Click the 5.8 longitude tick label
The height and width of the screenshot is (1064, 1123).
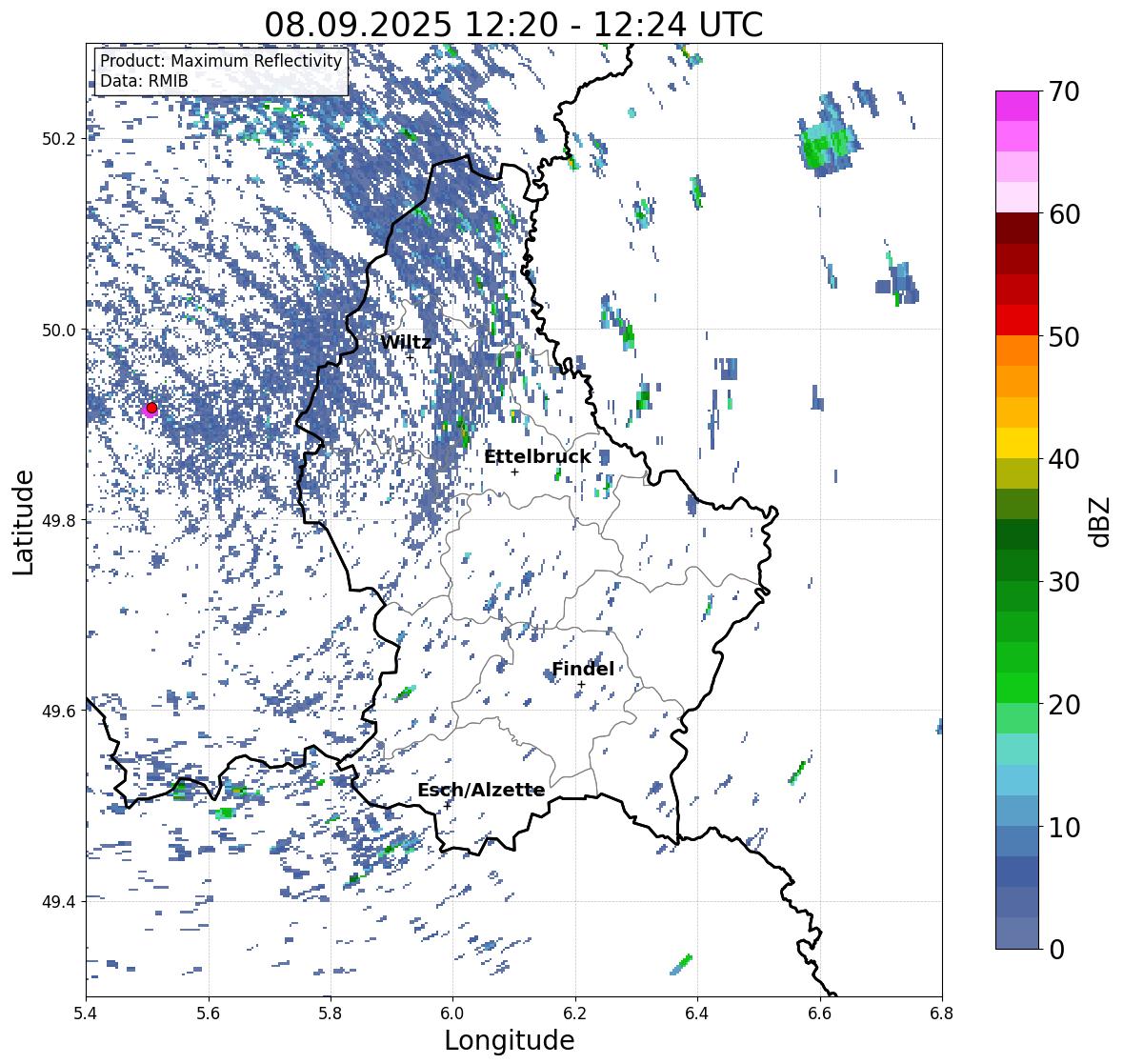331,1014
